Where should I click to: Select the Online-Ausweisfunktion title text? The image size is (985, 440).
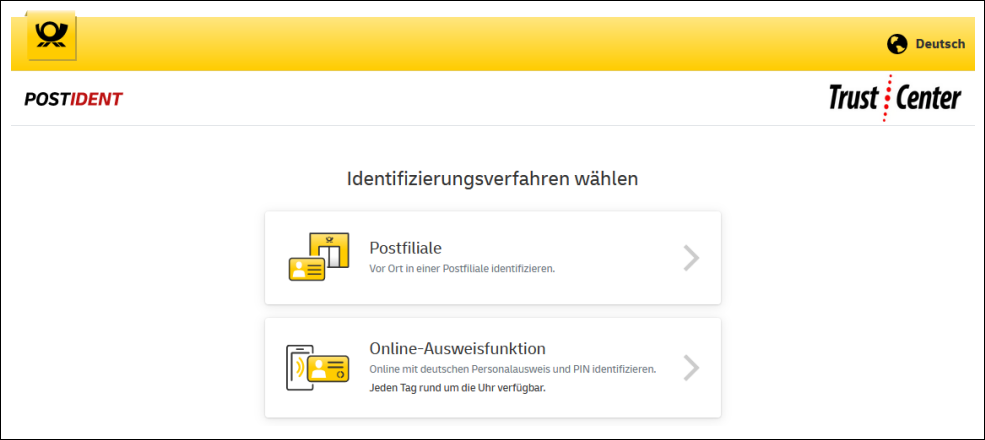457,348
